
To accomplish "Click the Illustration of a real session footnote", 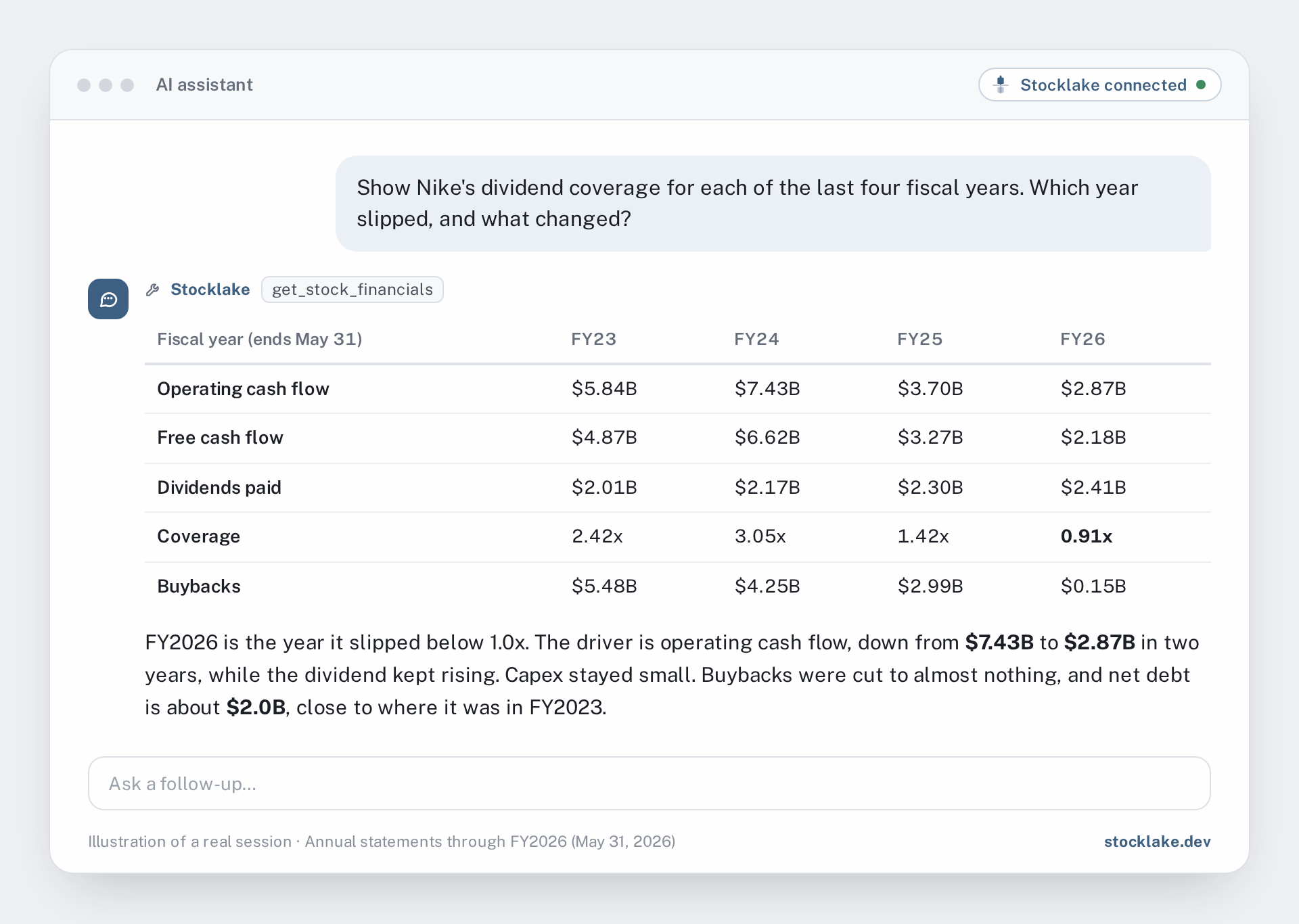I will point(382,841).
